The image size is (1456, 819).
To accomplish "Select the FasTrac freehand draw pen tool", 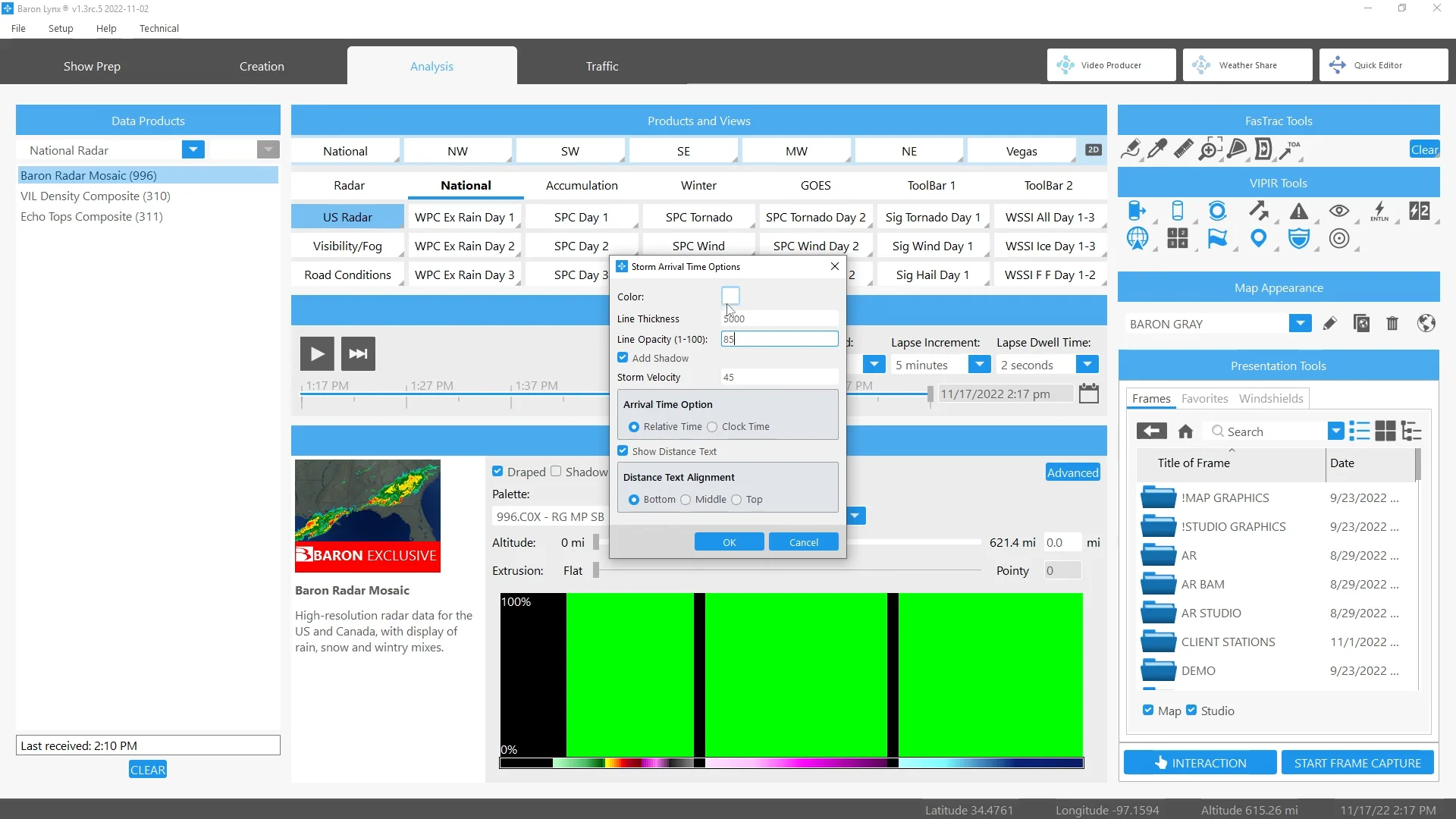I will (x=1131, y=149).
